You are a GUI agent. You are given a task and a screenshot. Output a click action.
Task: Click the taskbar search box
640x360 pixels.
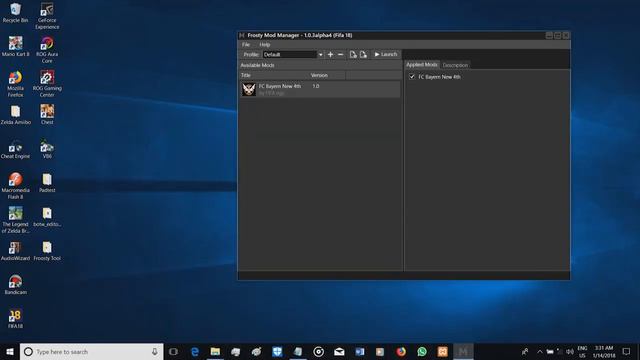91,351
